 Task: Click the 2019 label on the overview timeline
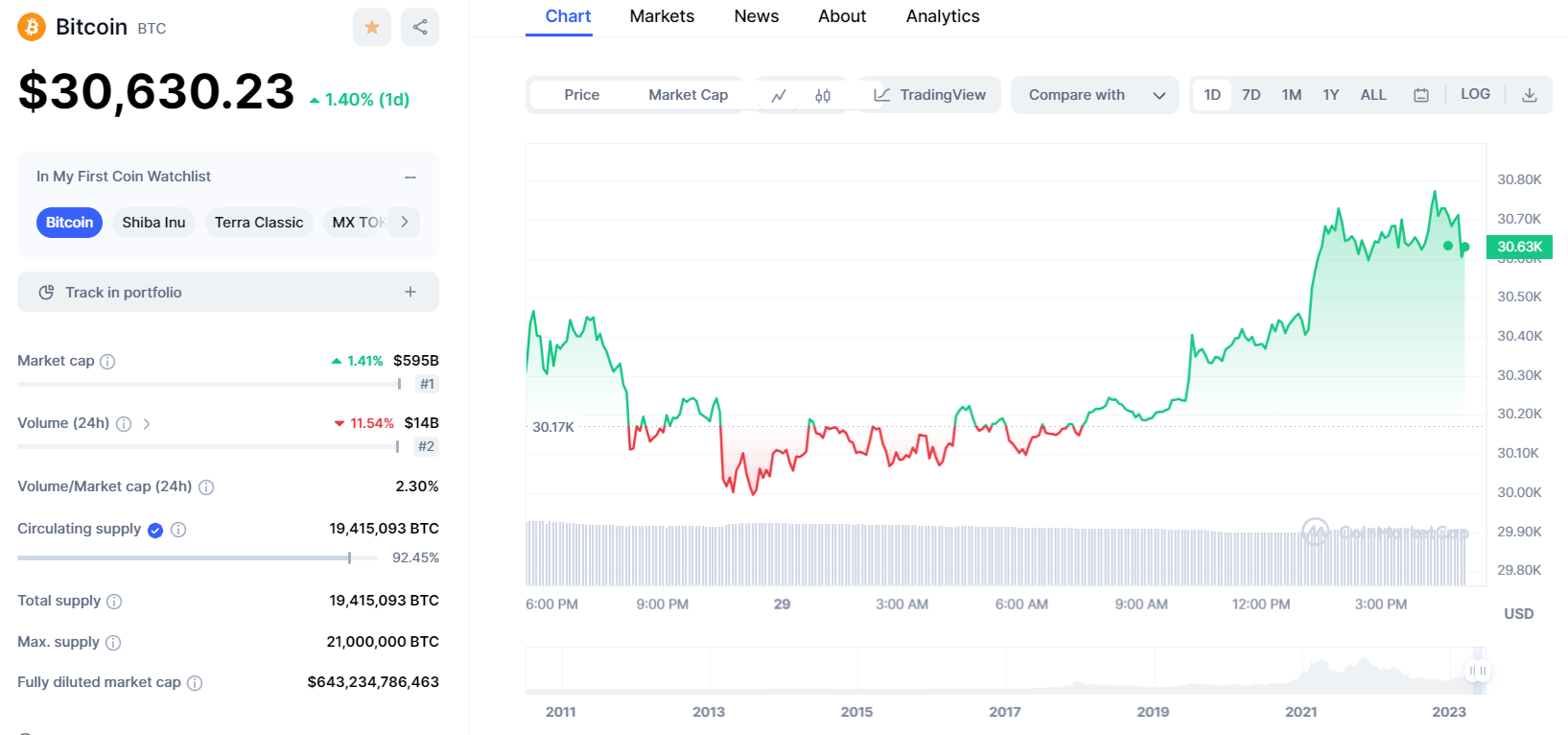pos(1153,712)
